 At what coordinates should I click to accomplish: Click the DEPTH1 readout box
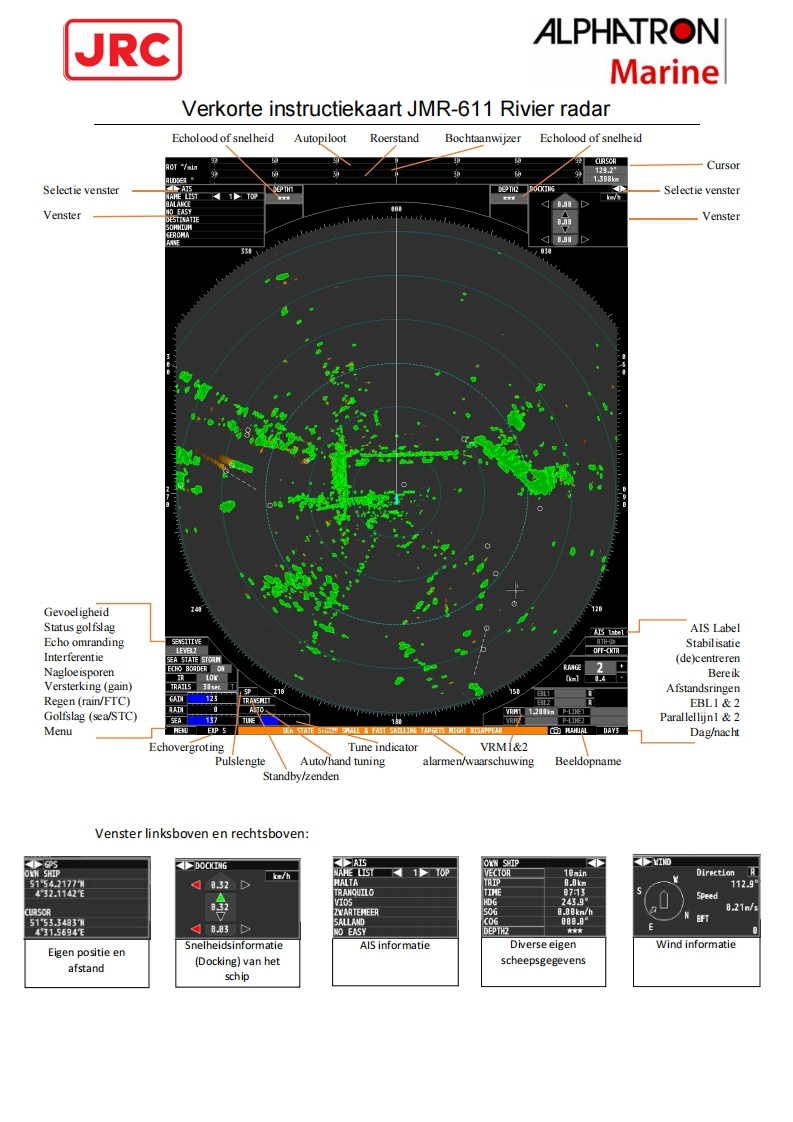(284, 194)
